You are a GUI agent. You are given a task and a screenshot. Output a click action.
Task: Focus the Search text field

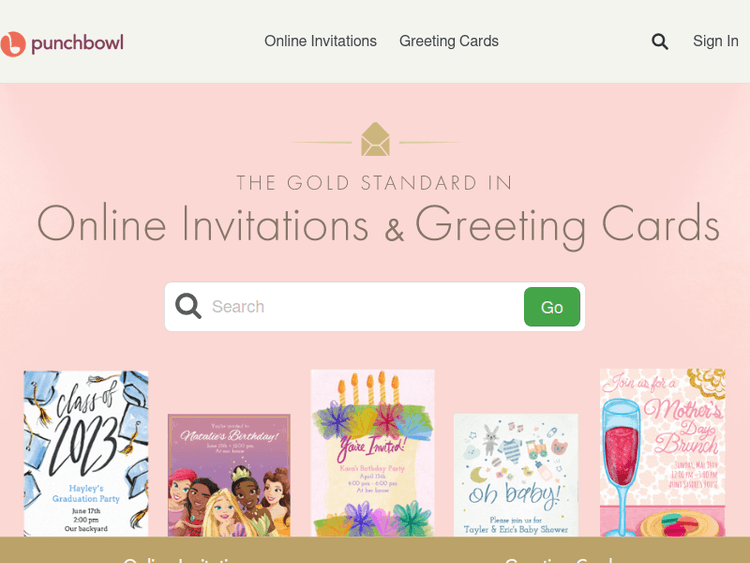point(366,307)
